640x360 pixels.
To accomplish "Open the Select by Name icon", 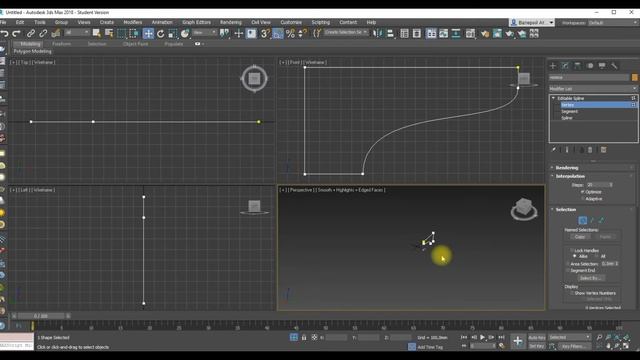I will [109, 33].
